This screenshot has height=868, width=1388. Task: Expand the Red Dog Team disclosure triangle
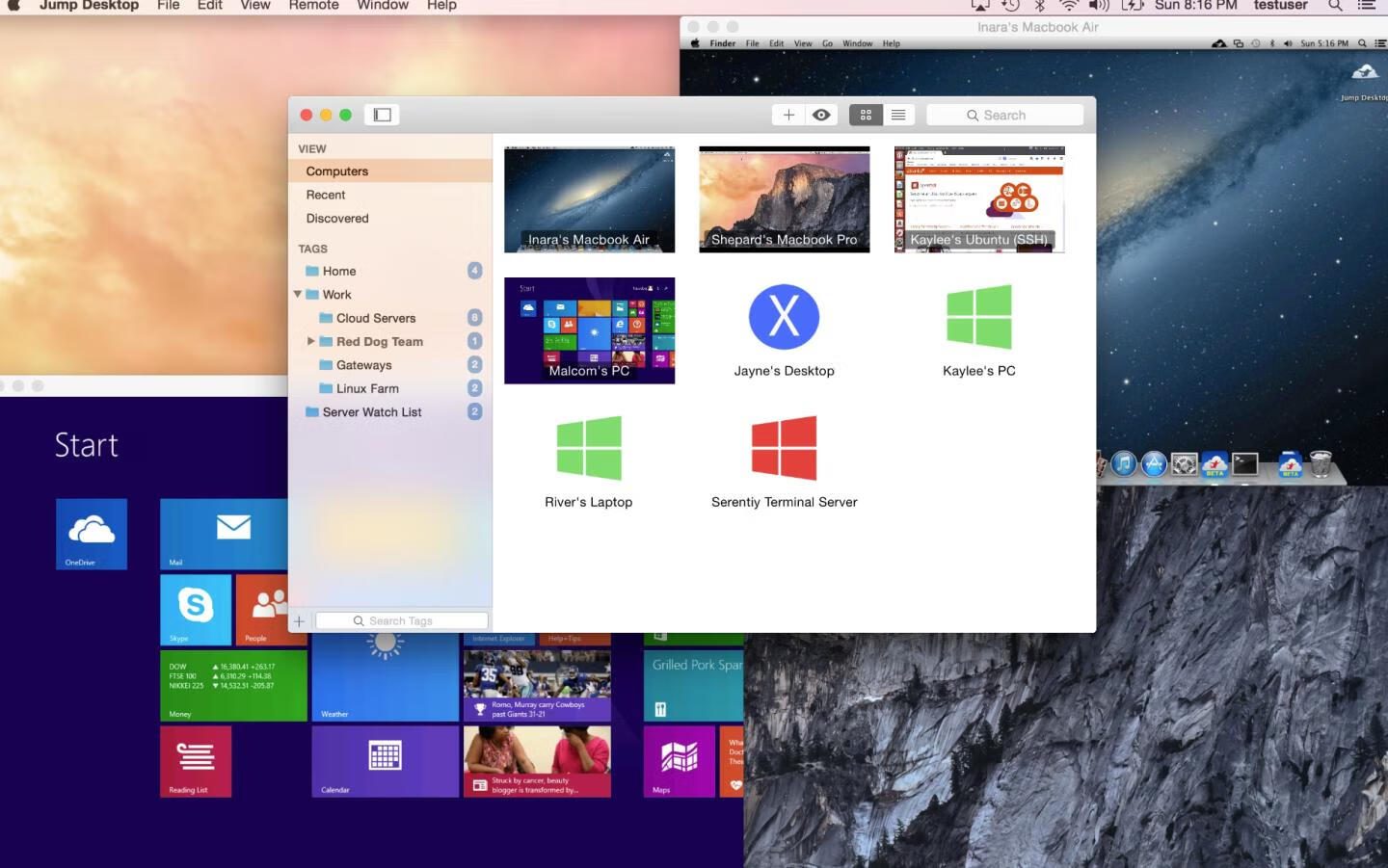point(311,341)
